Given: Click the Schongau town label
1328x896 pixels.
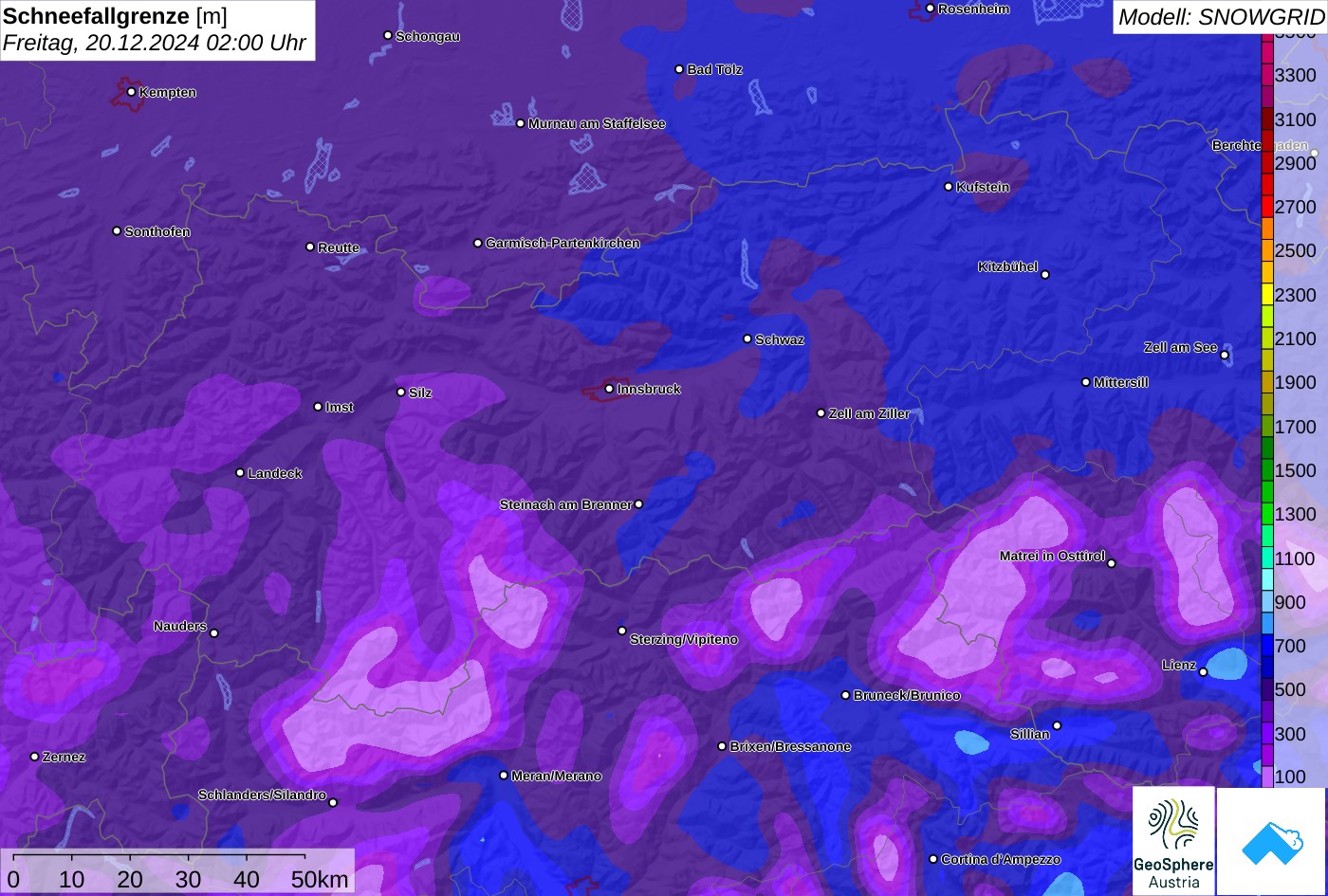Looking at the screenshot, I should [x=428, y=36].
